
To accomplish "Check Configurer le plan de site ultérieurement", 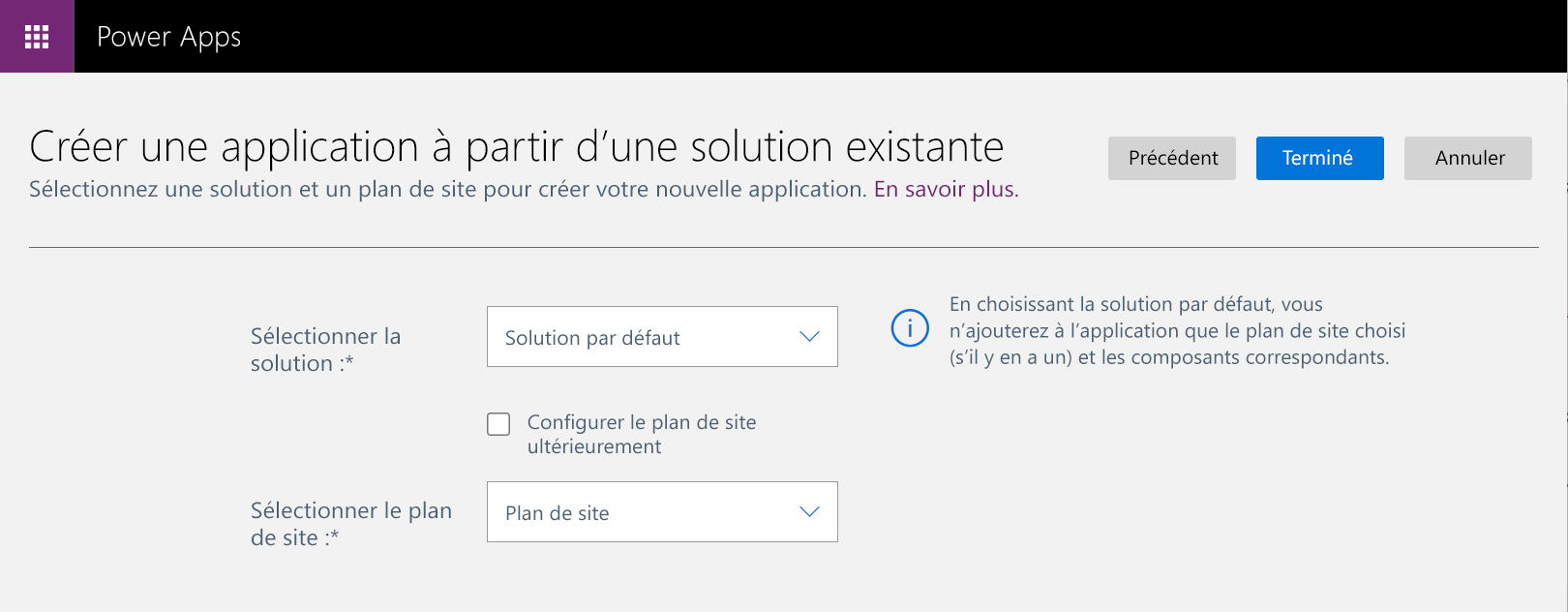I will tap(498, 423).
